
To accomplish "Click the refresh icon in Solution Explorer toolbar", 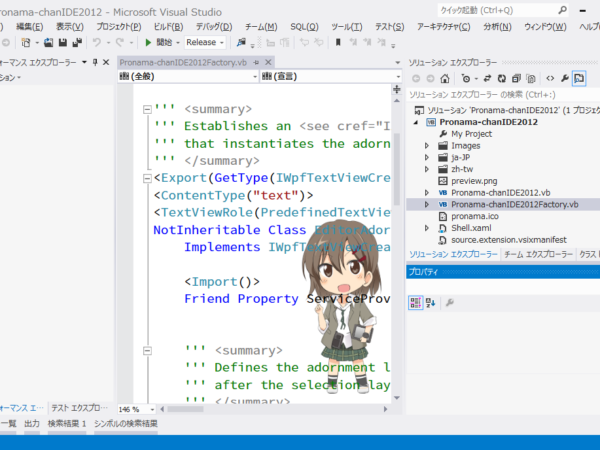I will [x=502, y=79].
